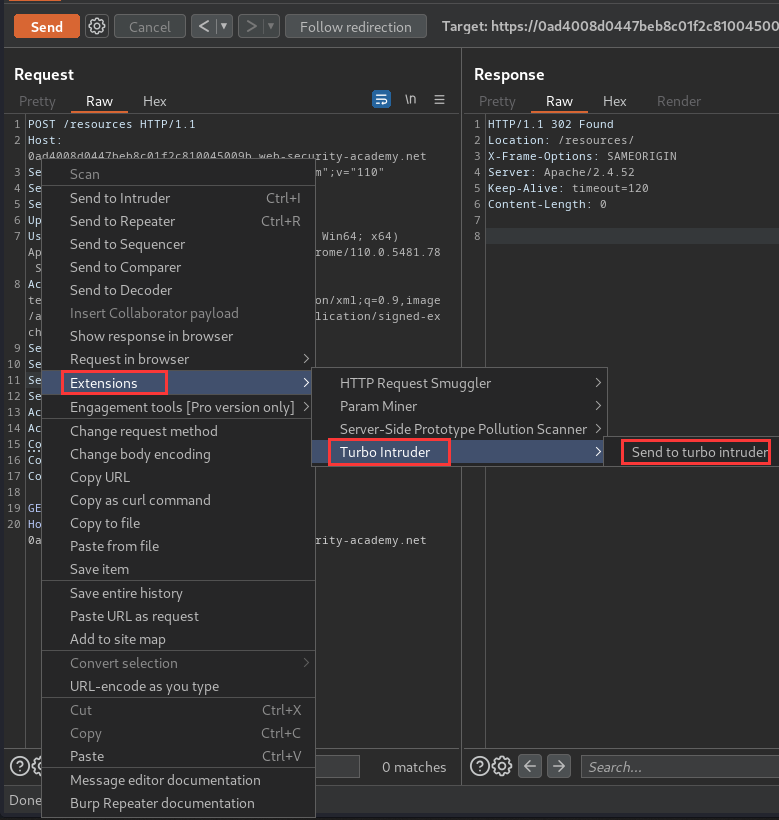Viewport: 779px width, 820px height.
Task: Open Burp Repeater documentation
Action: tap(178, 803)
